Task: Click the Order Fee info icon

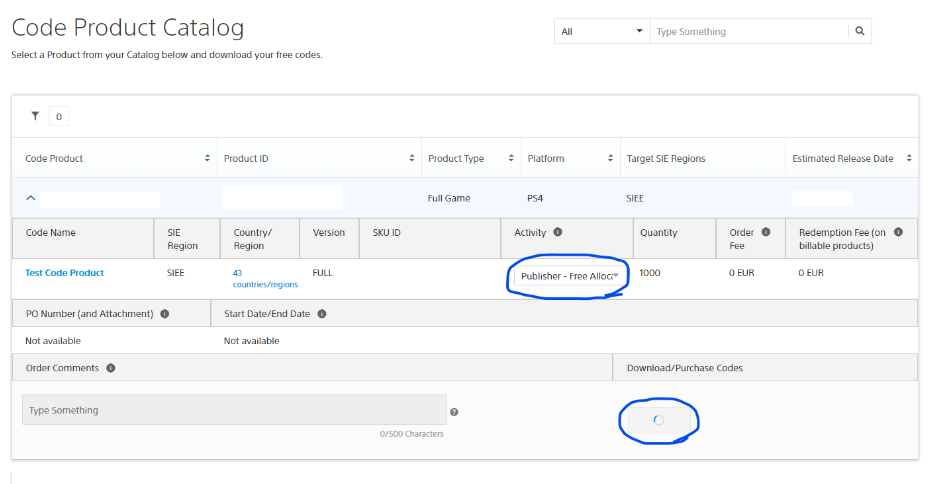Action: 766,232
